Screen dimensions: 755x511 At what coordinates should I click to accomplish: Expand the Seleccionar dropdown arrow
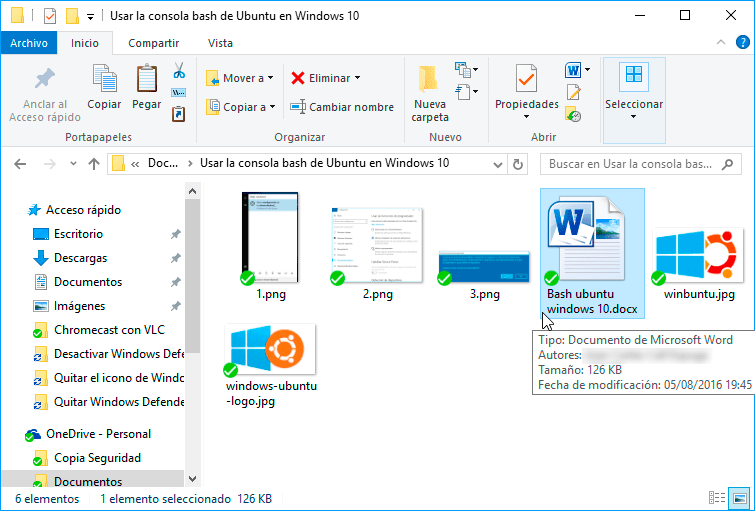[634, 117]
